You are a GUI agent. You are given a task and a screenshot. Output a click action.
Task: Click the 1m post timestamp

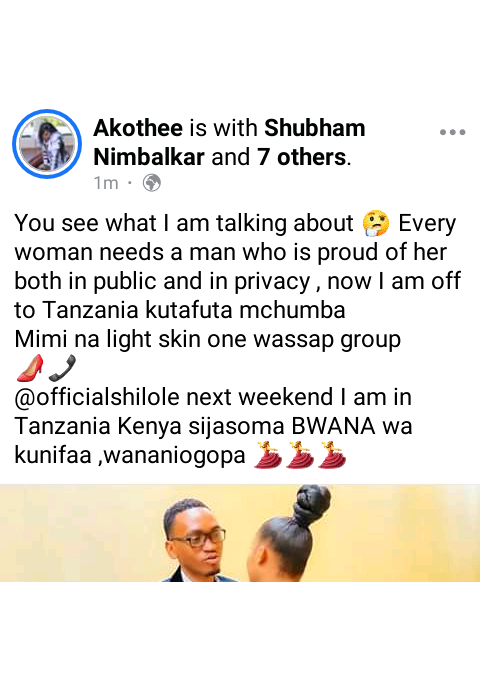pyautogui.click(x=106, y=183)
